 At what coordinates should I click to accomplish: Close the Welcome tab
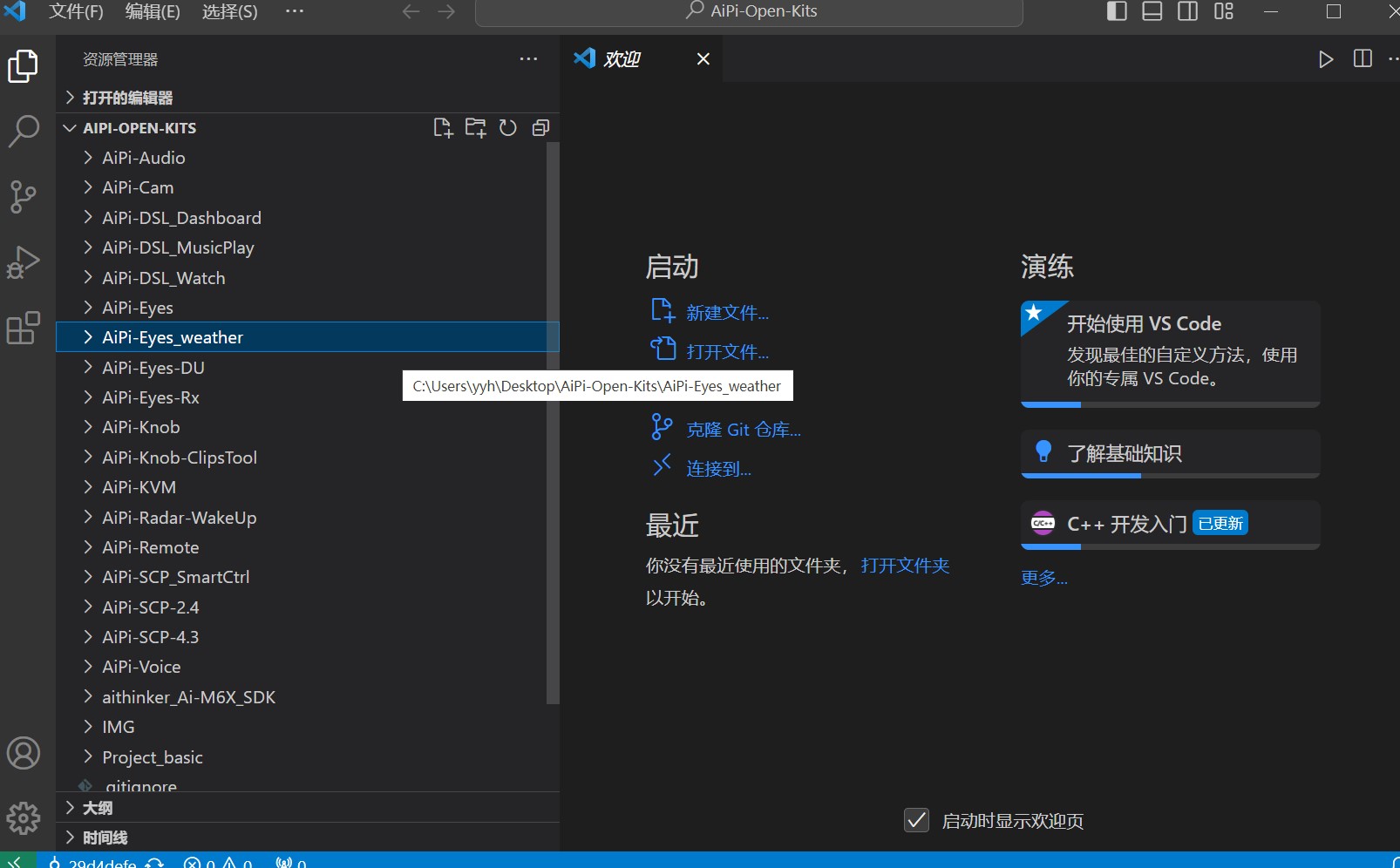(703, 59)
